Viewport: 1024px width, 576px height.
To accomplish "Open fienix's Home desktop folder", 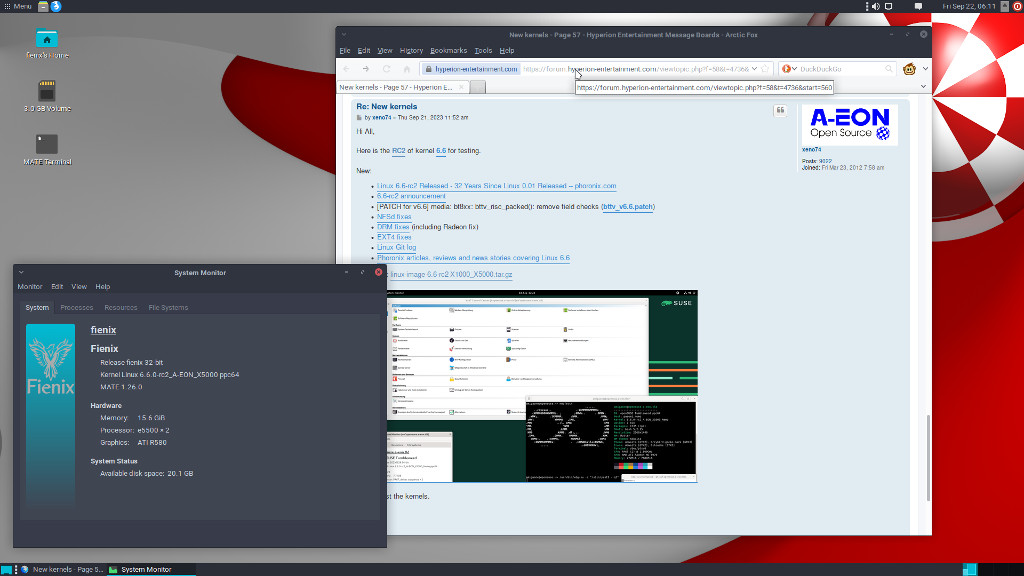I will (x=46, y=44).
